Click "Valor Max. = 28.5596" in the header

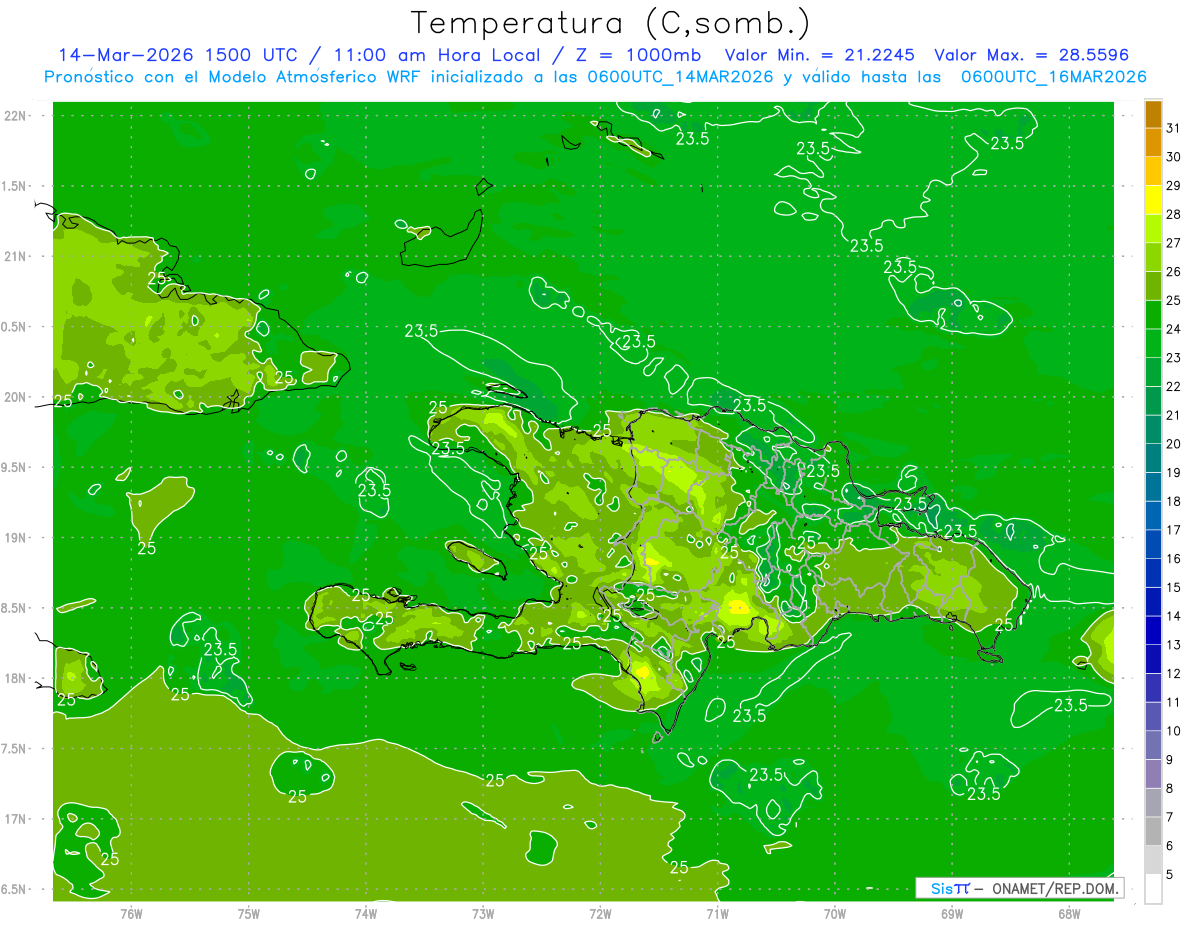(1032, 55)
